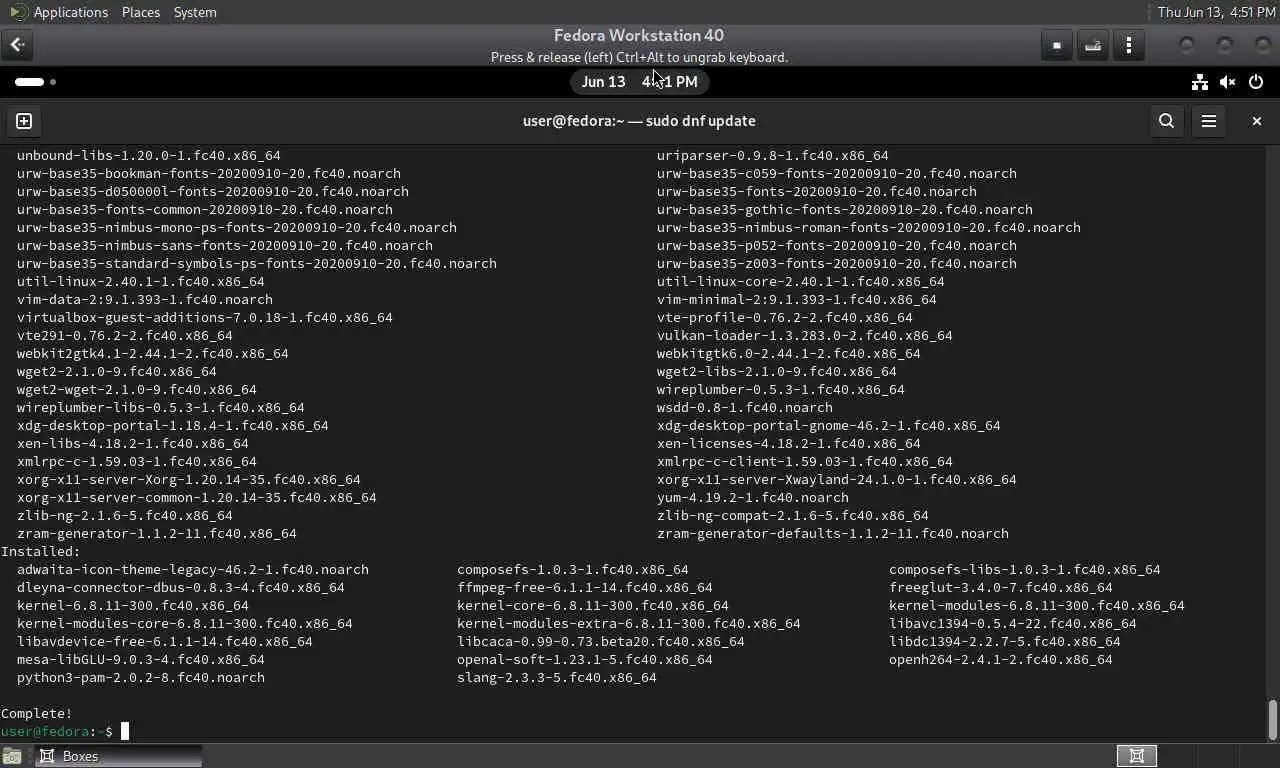The width and height of the screenshot is (1280, 768).
Task: Click the show desktop icon in bottom panel
Action: [x=11, y=756]
